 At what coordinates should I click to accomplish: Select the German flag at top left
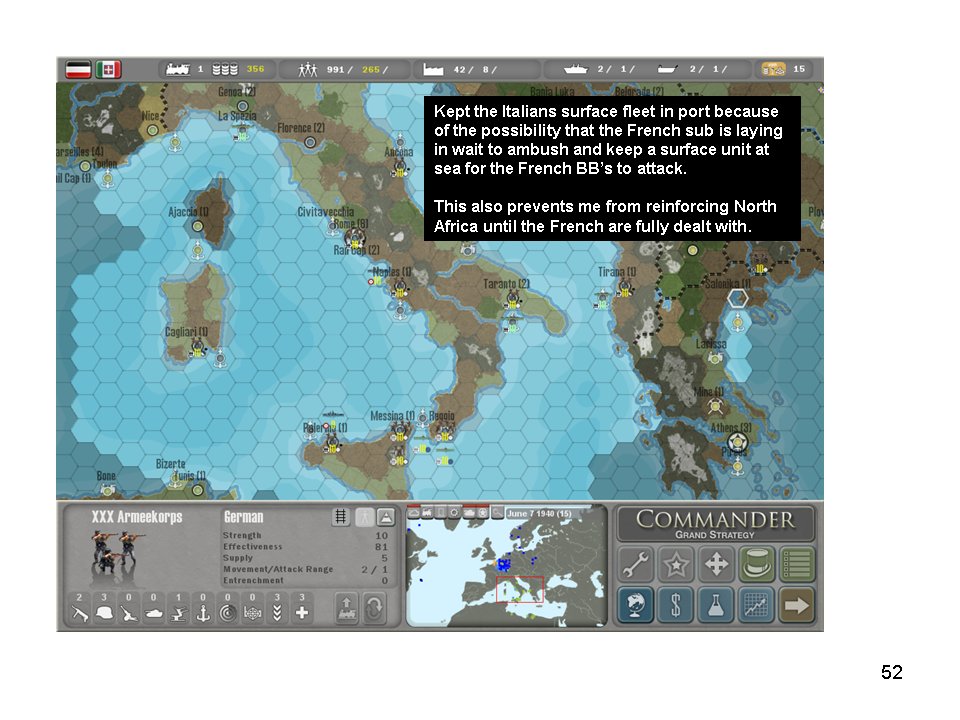79,70
